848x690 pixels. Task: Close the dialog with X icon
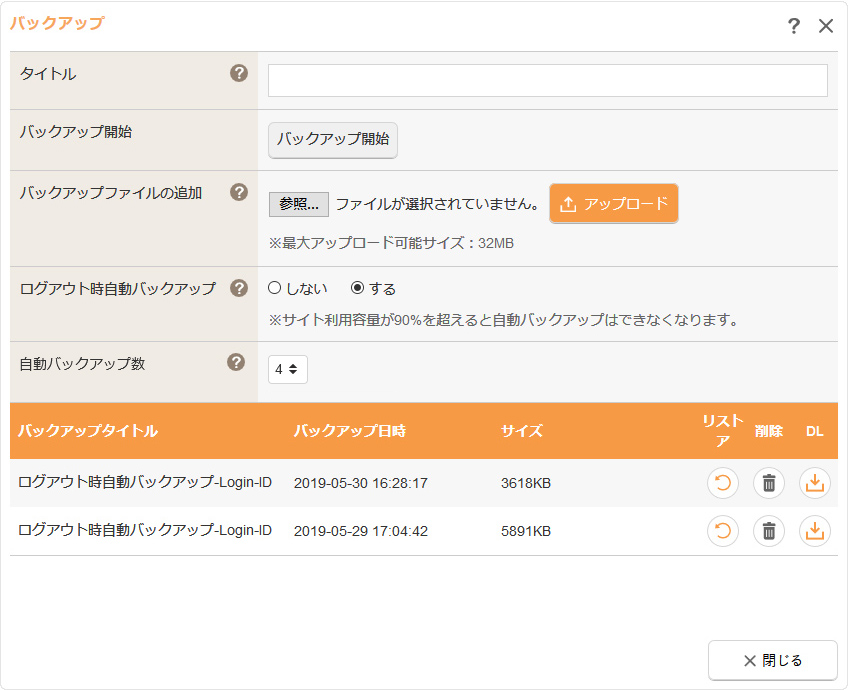(x=826, y=26)
